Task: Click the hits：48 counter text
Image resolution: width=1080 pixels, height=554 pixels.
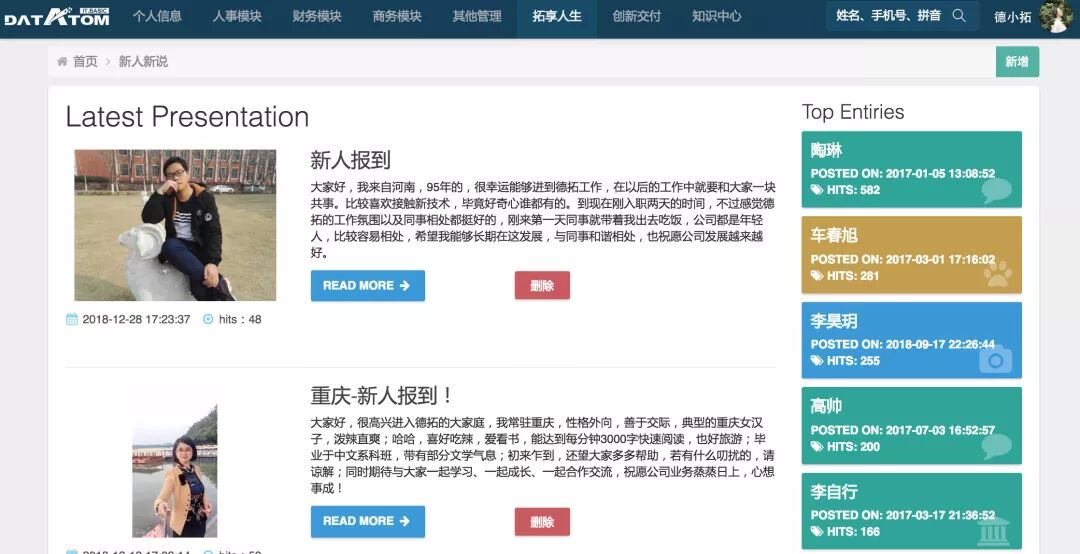Action: tap(240, 319)
